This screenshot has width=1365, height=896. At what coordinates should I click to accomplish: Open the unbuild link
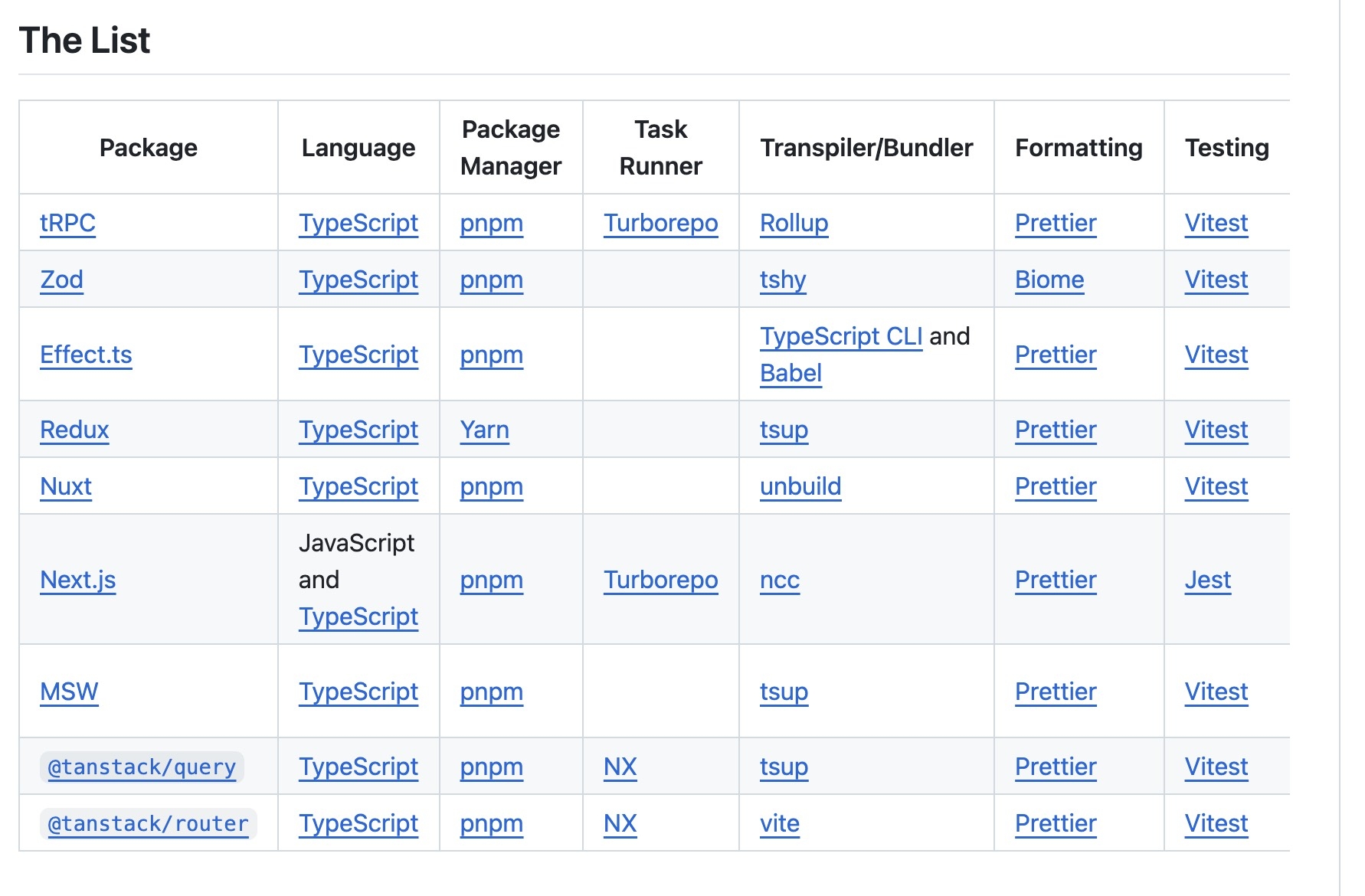pyautogui.click(x=800, y=486)
